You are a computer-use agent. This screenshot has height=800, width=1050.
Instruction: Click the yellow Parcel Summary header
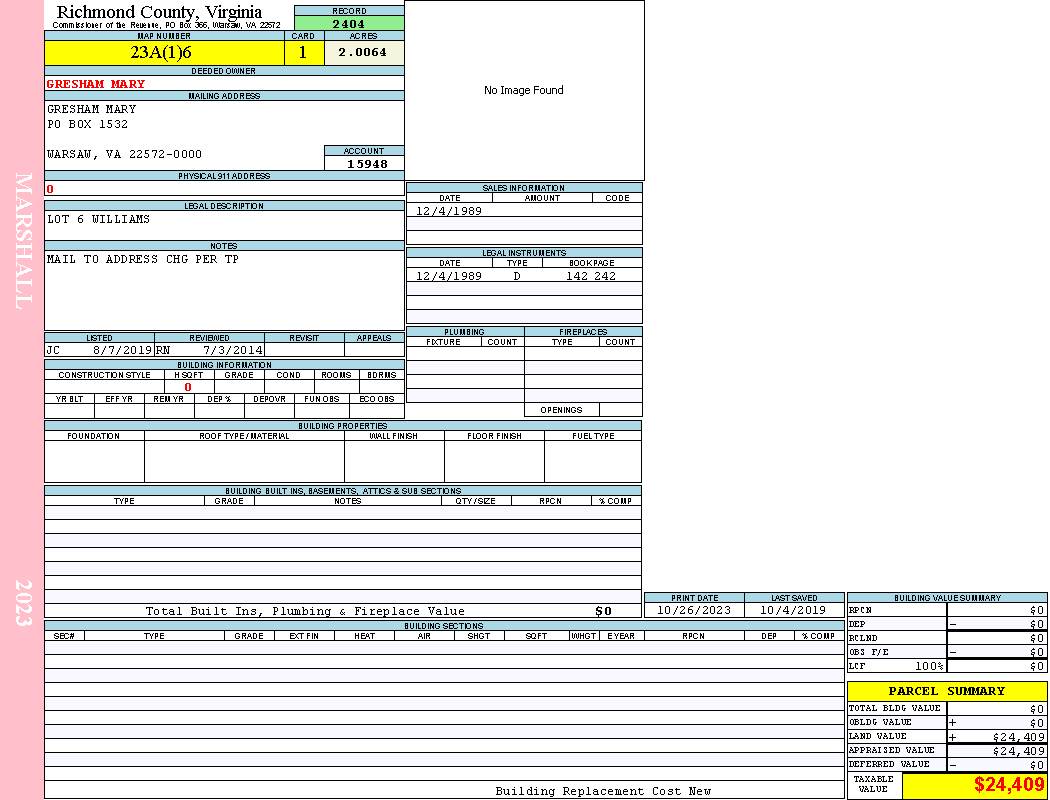[946, 691]
